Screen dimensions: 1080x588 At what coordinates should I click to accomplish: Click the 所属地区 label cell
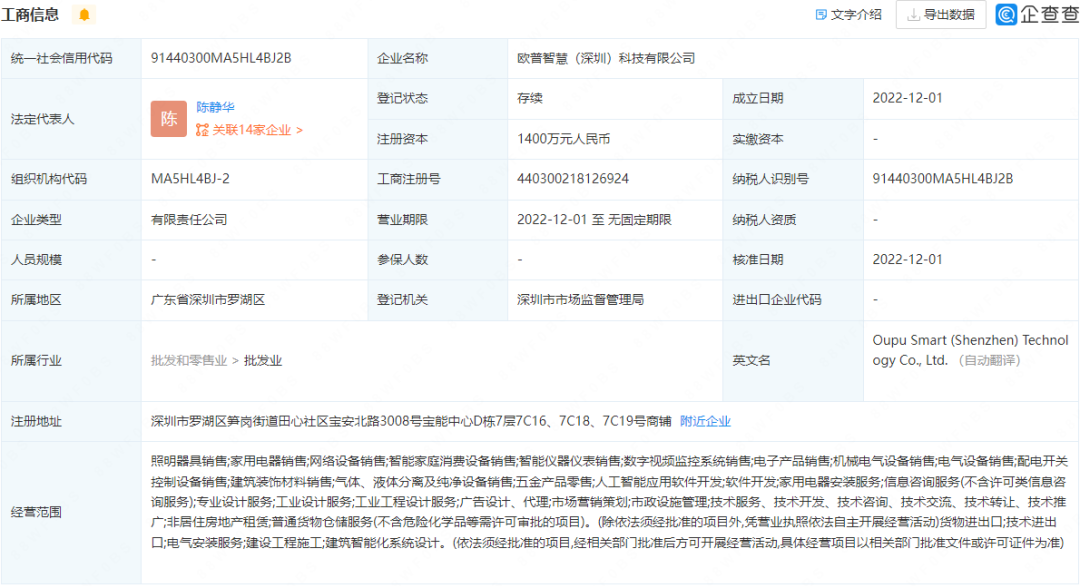click(x=71, y=300)
